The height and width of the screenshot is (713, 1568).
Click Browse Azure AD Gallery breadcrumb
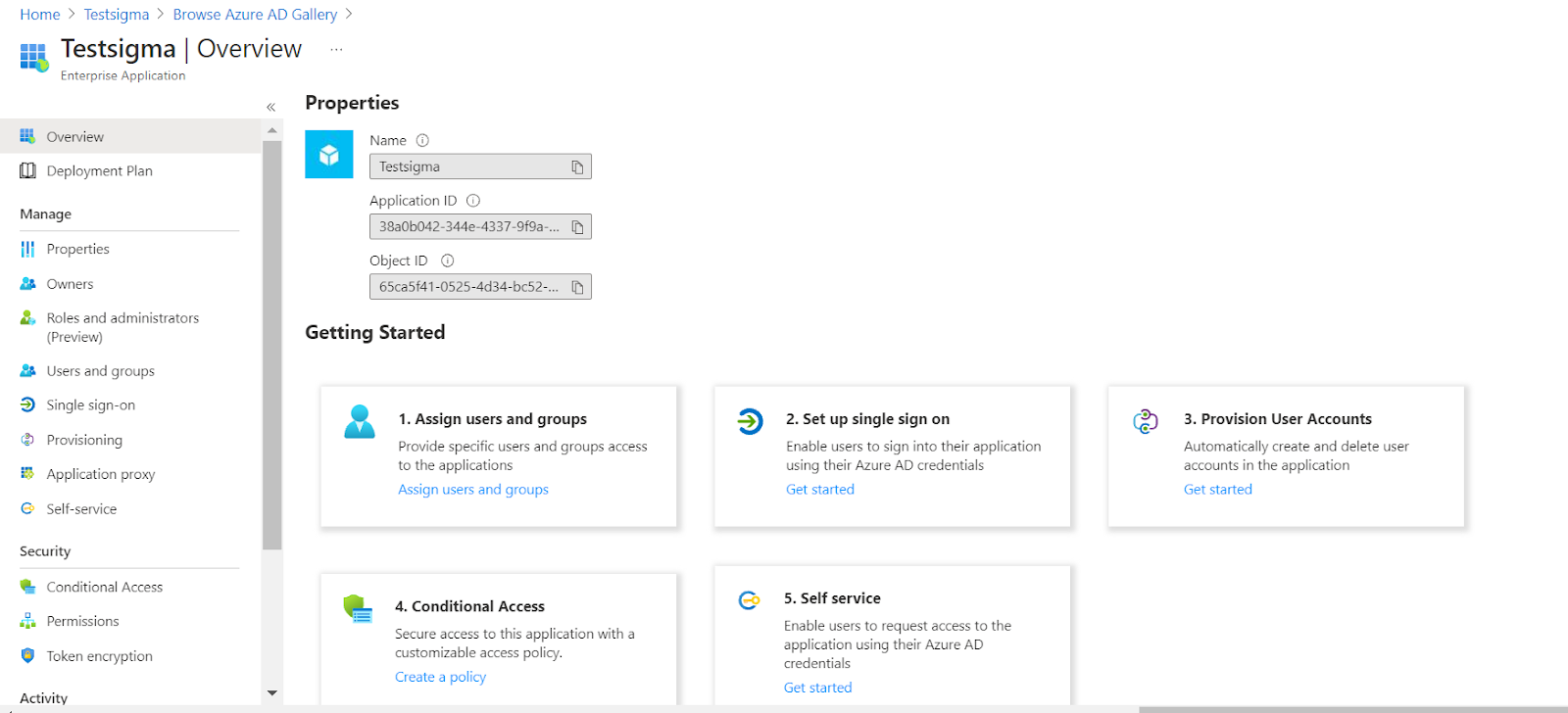click(255, 15)
